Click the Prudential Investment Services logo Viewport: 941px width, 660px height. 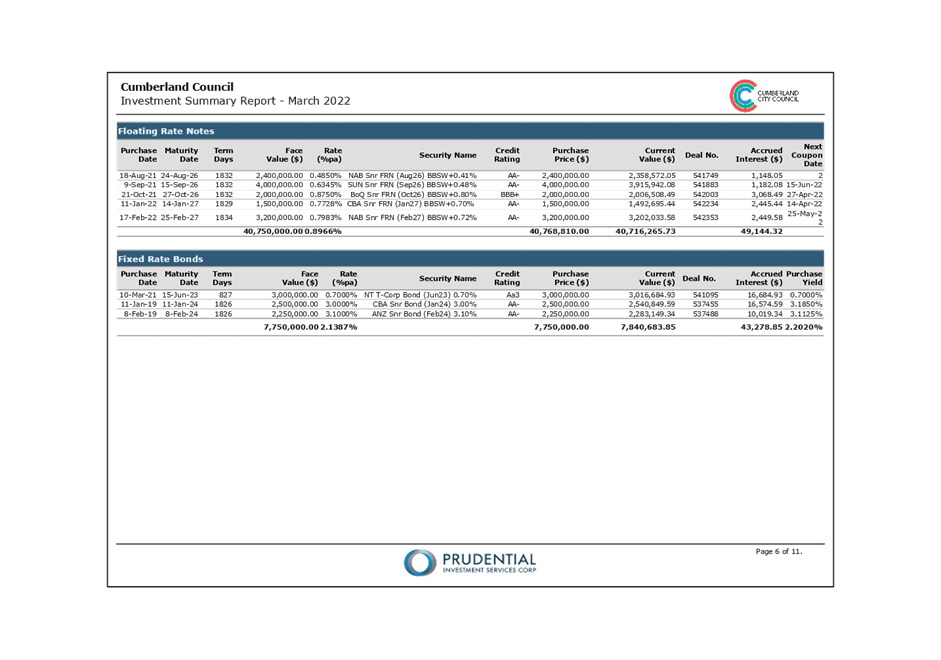470,563
